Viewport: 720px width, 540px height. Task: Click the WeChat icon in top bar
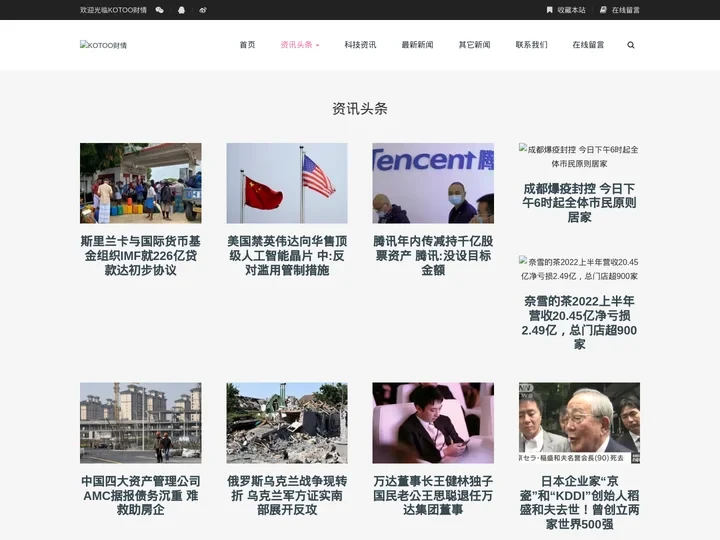[159, 10]
